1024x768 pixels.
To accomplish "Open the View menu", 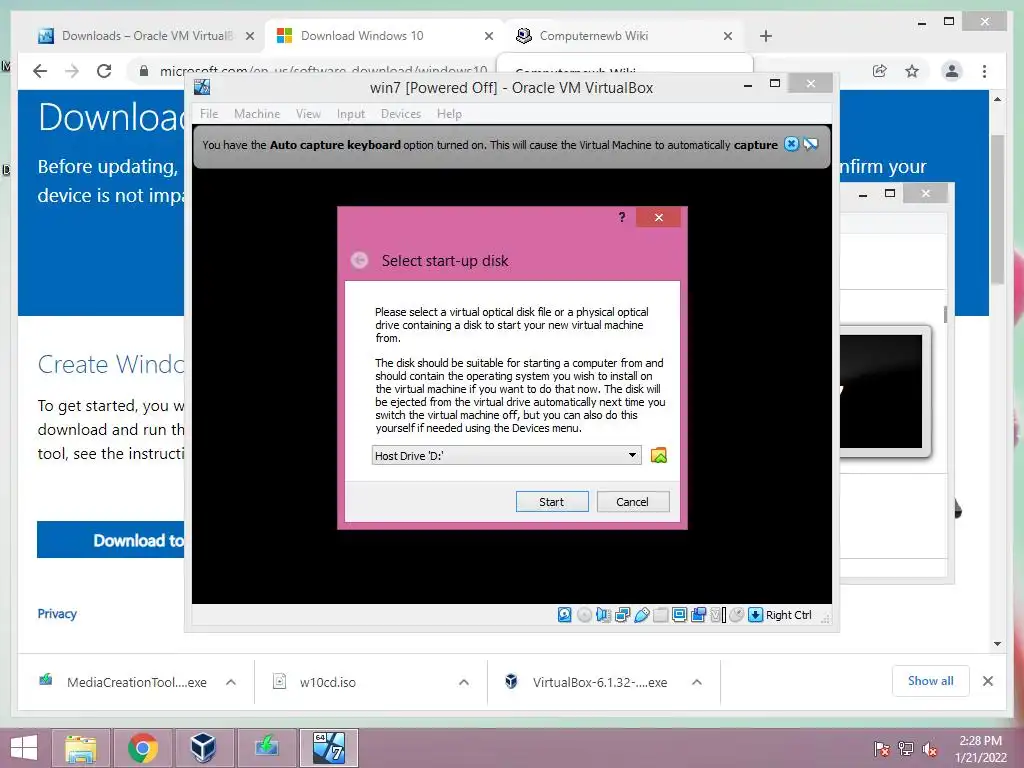I will click(308, 114).
